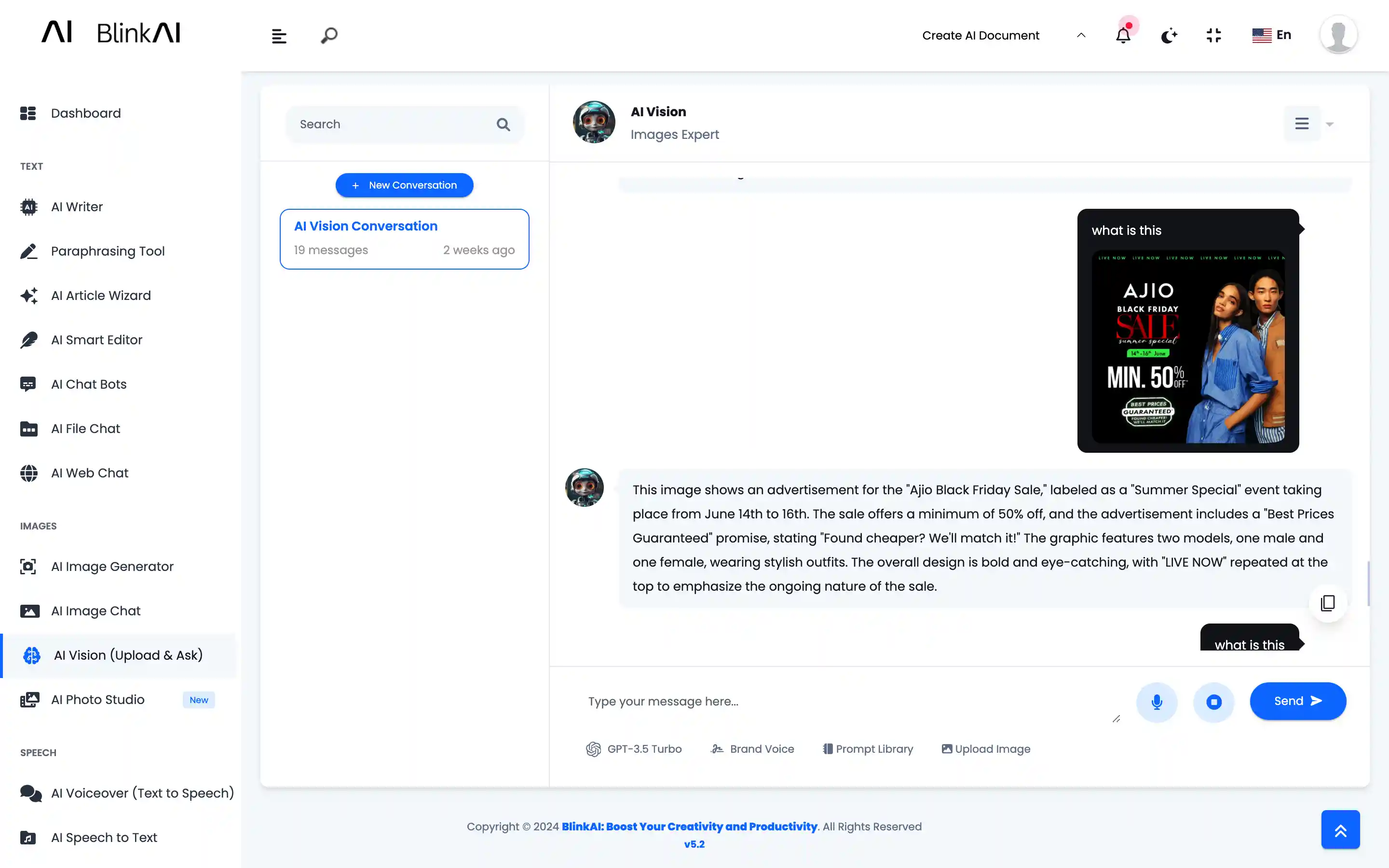Open the En language selector
Image resolution: width=1389 pixels, height=868 pixels.
pos(1271,35)
